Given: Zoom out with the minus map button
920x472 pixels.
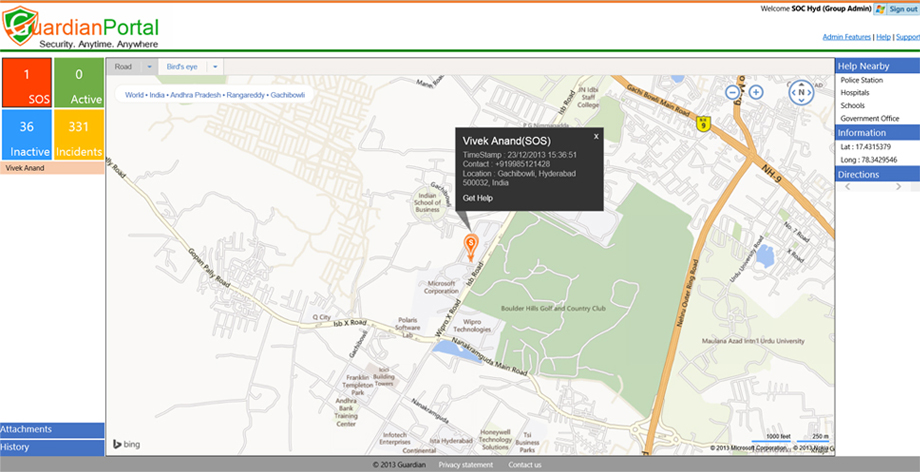Looking at the screenshot, I should click(732, 92).
